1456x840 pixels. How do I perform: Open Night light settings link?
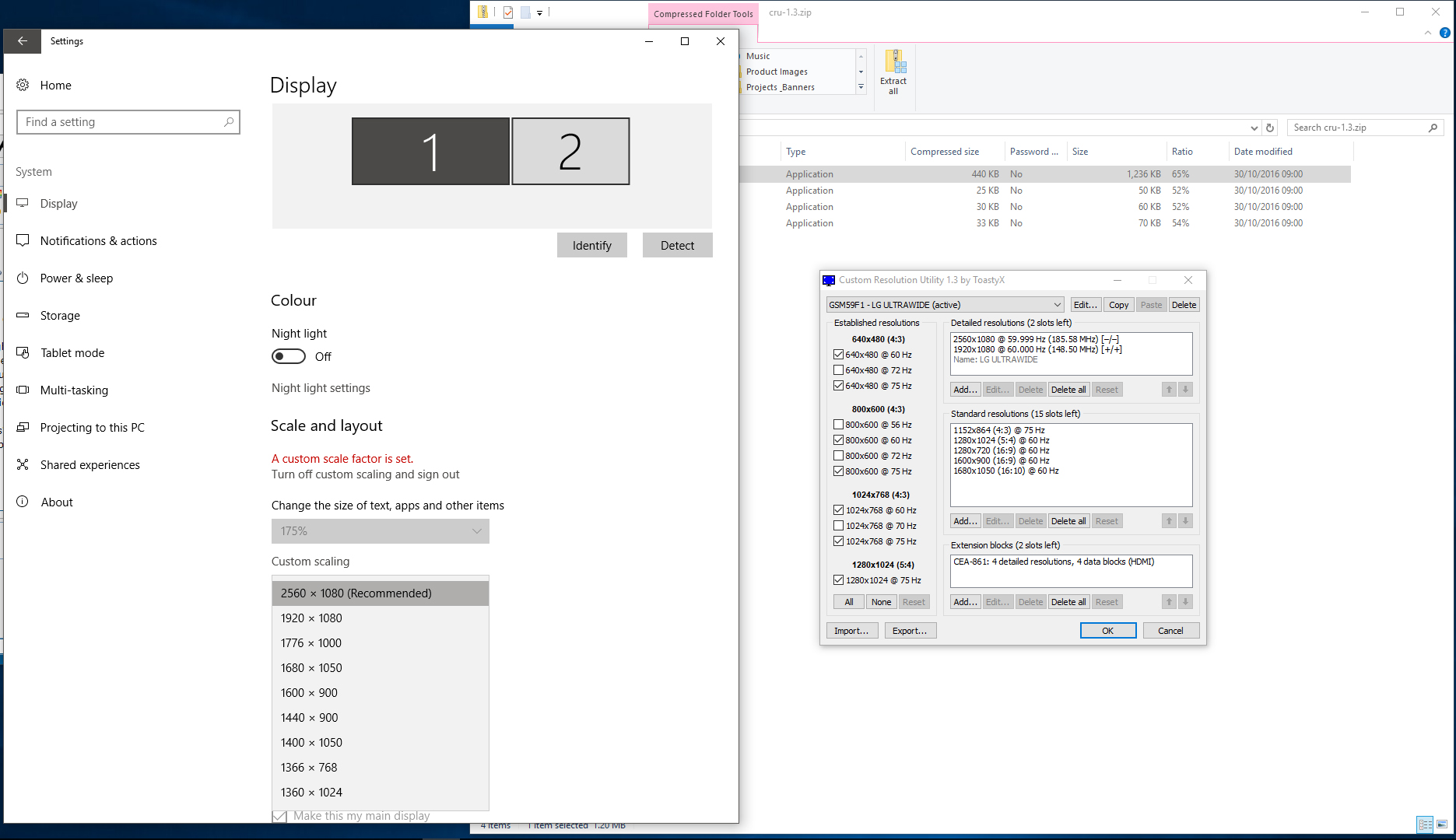(321, 388)
